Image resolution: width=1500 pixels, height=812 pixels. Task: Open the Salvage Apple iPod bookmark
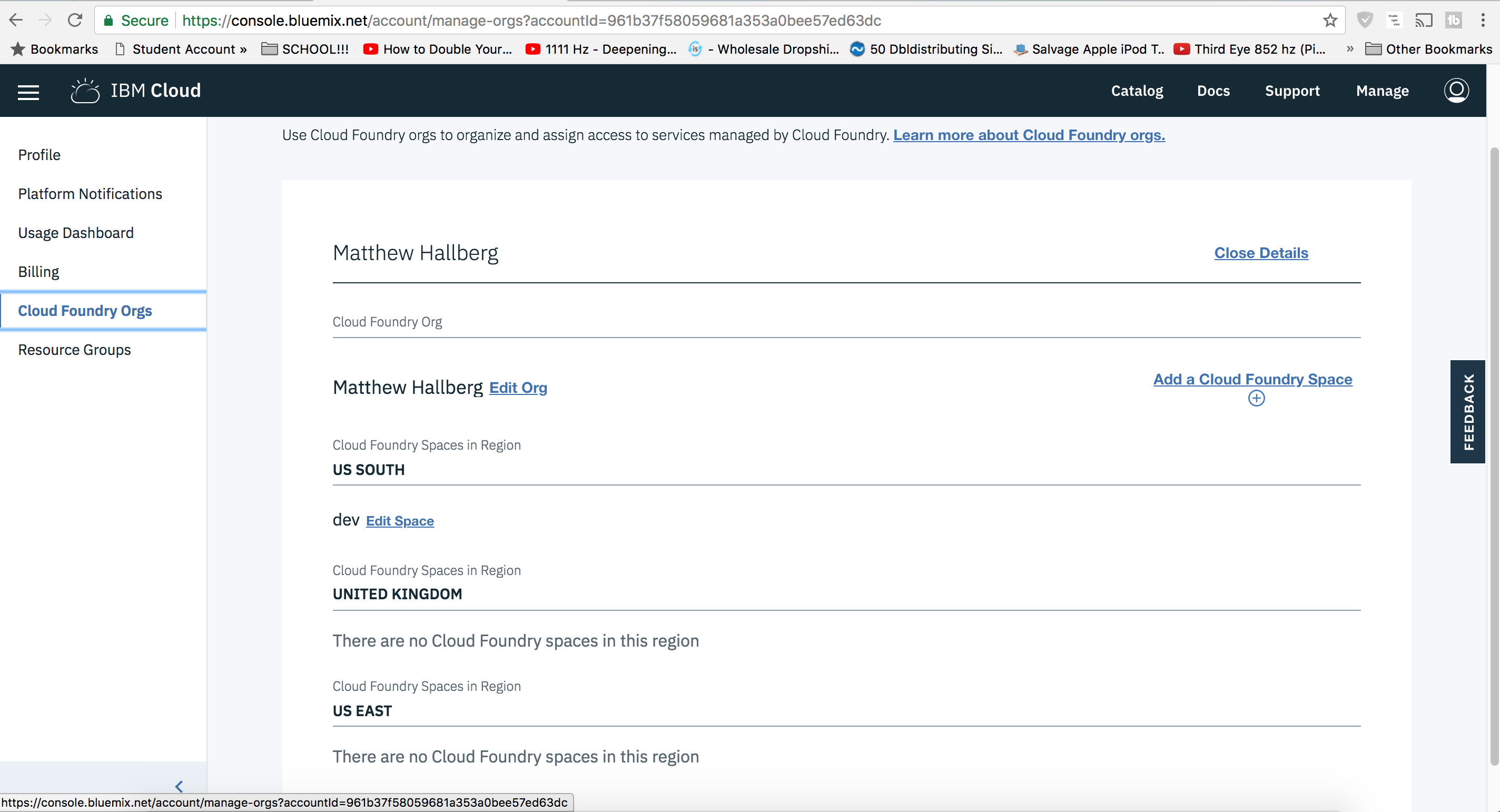coord(1088,49)
